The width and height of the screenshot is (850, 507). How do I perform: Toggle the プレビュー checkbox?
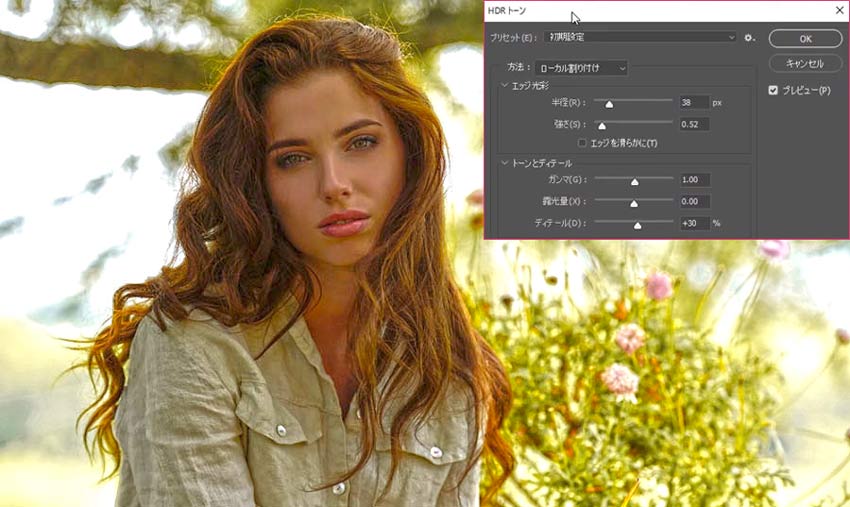point(773,90)
